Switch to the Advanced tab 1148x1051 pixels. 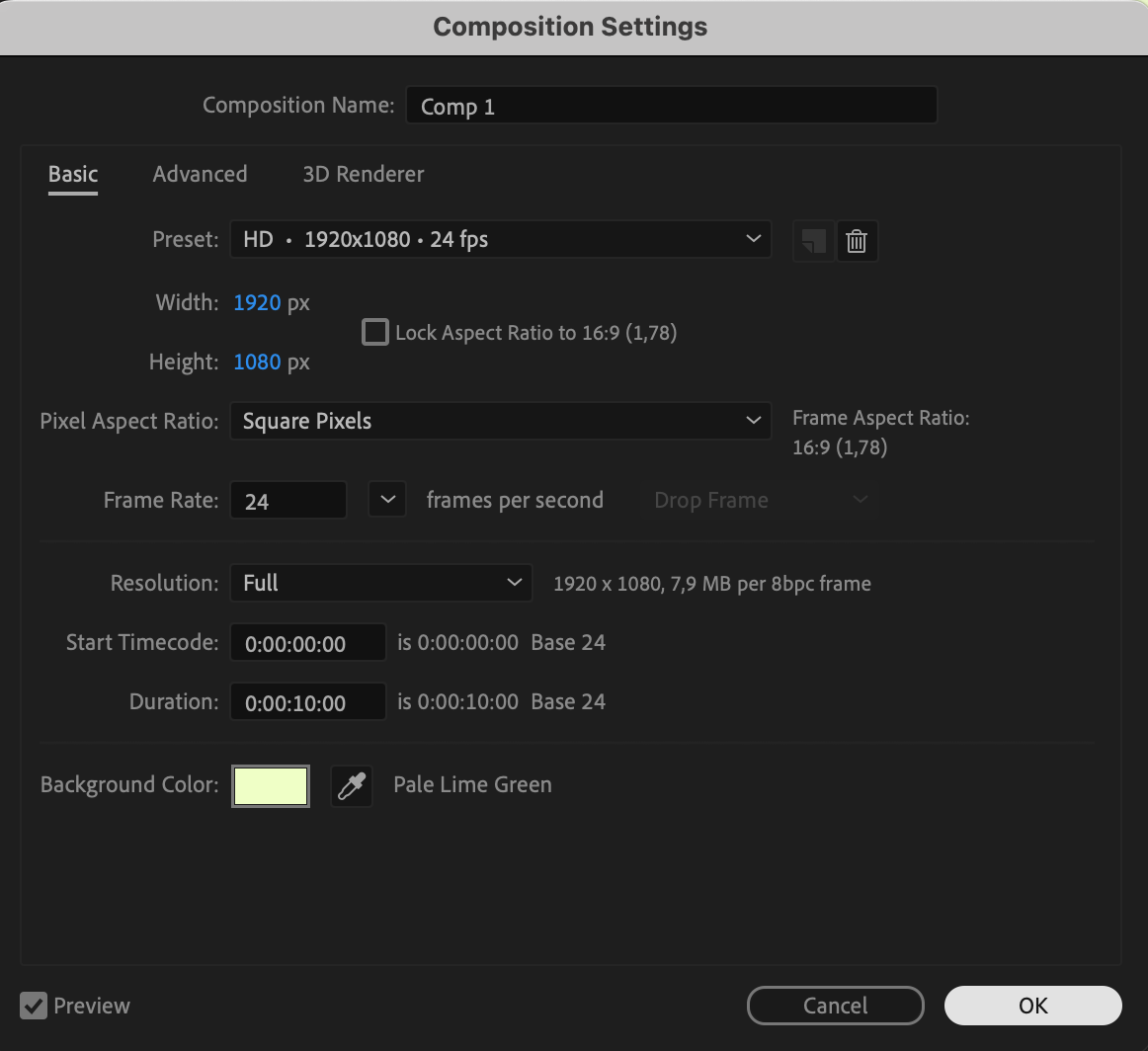pyautogui.click(x=200, y=174)
